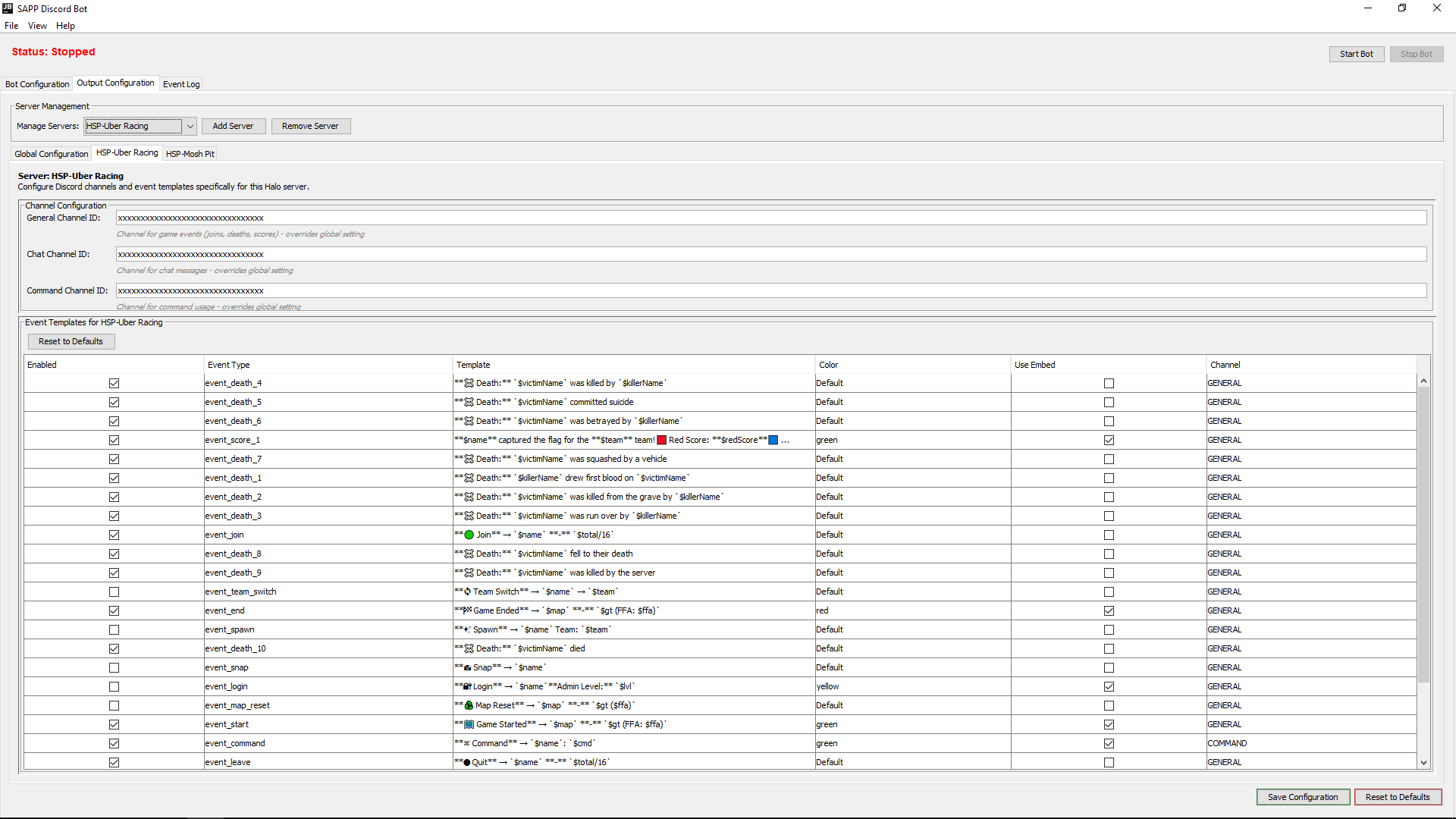
Task: Open the Color cell for event_login
Action: [x=912, y=686]
